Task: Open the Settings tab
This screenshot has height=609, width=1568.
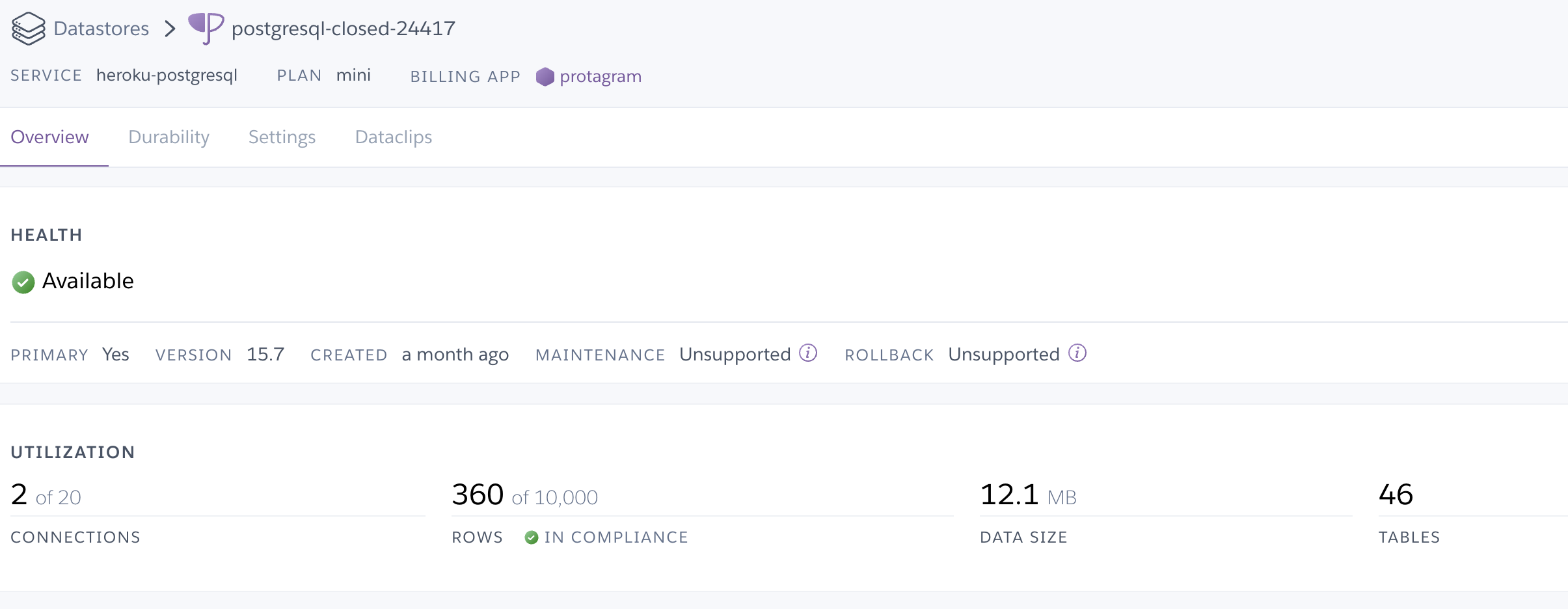Action: tap(282, 137)
